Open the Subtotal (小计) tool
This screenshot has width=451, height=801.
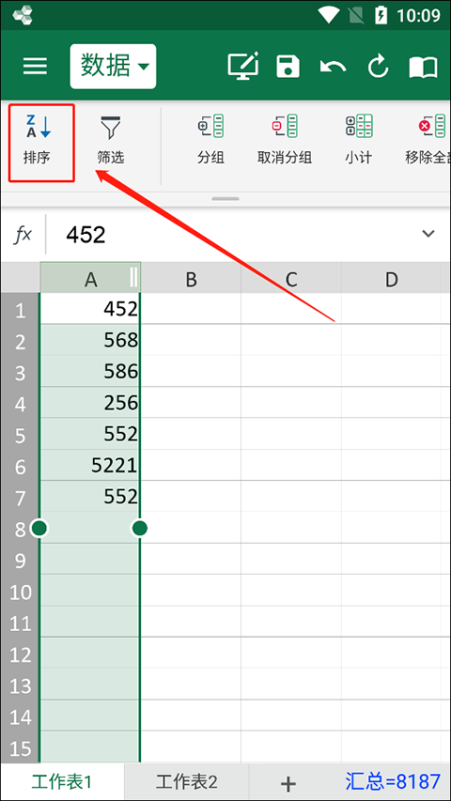coord(359,127)
